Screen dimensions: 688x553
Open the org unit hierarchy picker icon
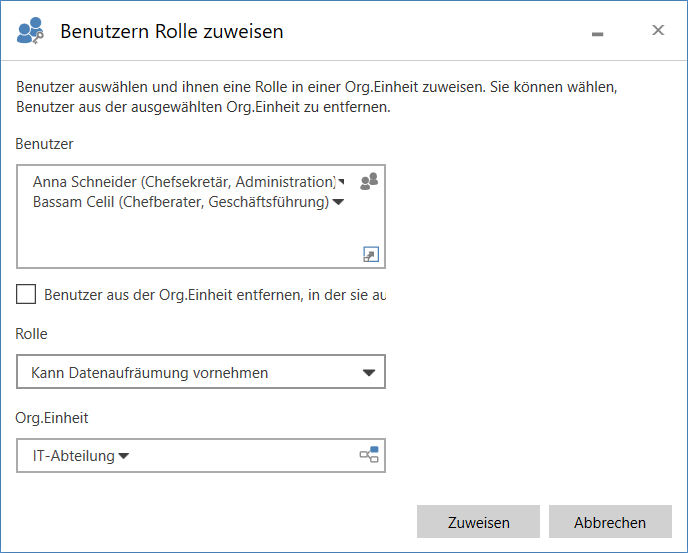coord(369,456)
